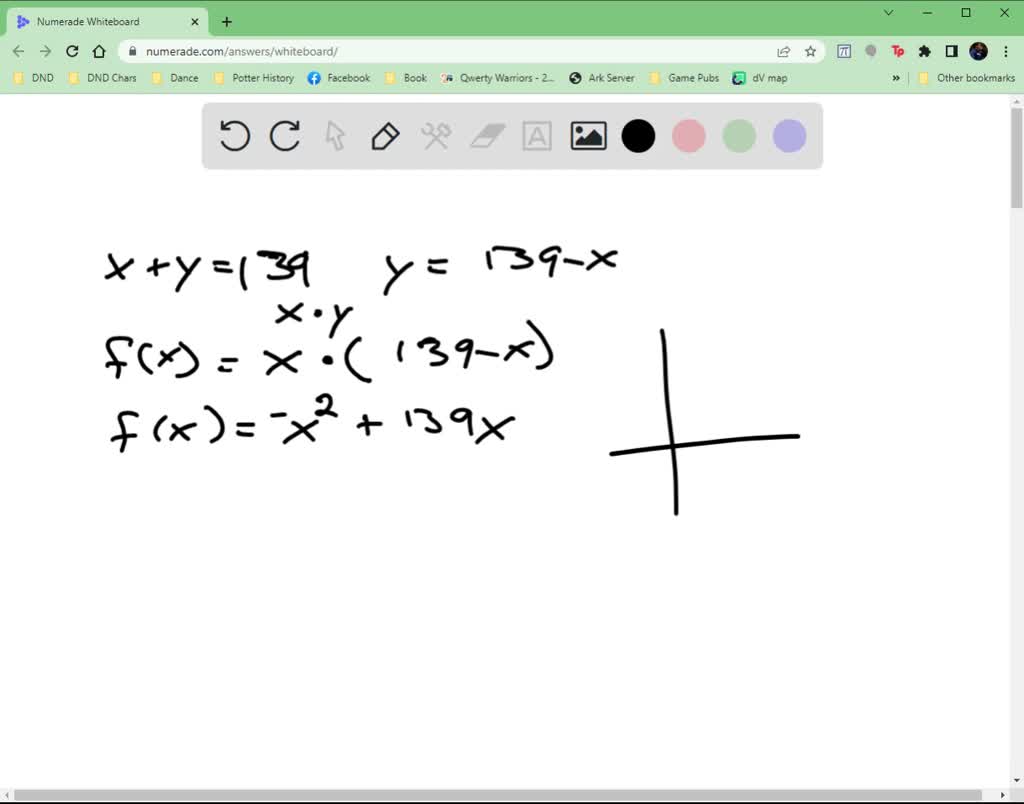Select the black color on the toolbar
The image size is (1024, 804).
638,136
